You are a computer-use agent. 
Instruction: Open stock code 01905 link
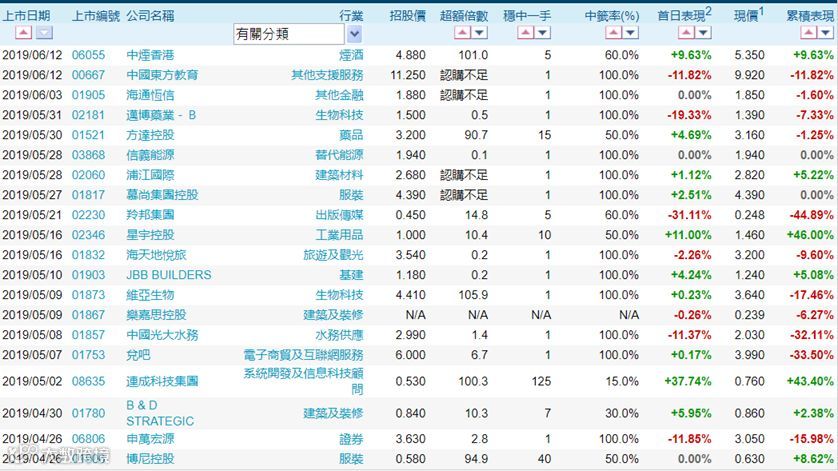[88, 95]
